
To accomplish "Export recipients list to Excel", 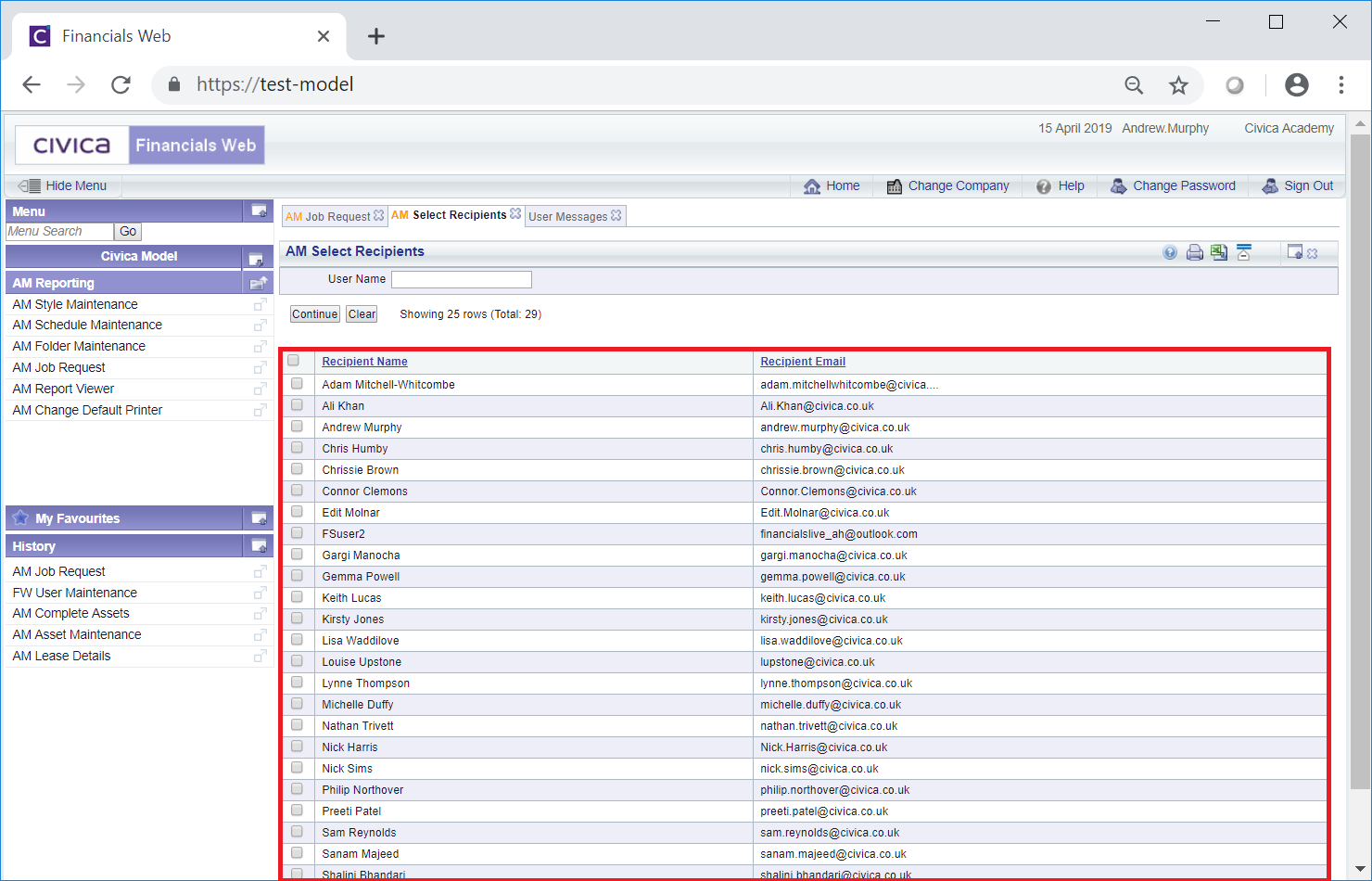I will pos(1219,252).
